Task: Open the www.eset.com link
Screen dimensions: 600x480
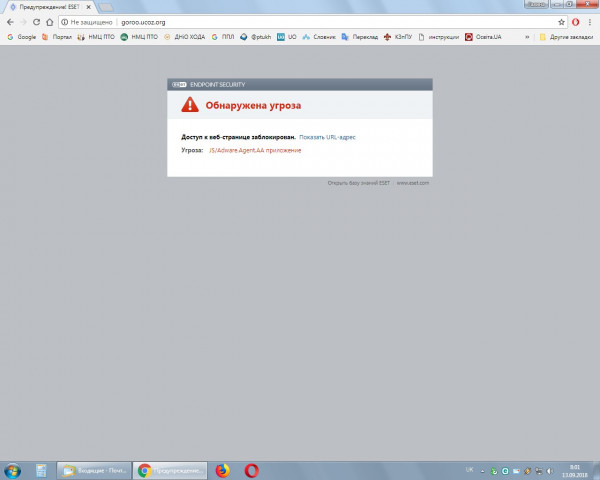Action: coord(412,183)
